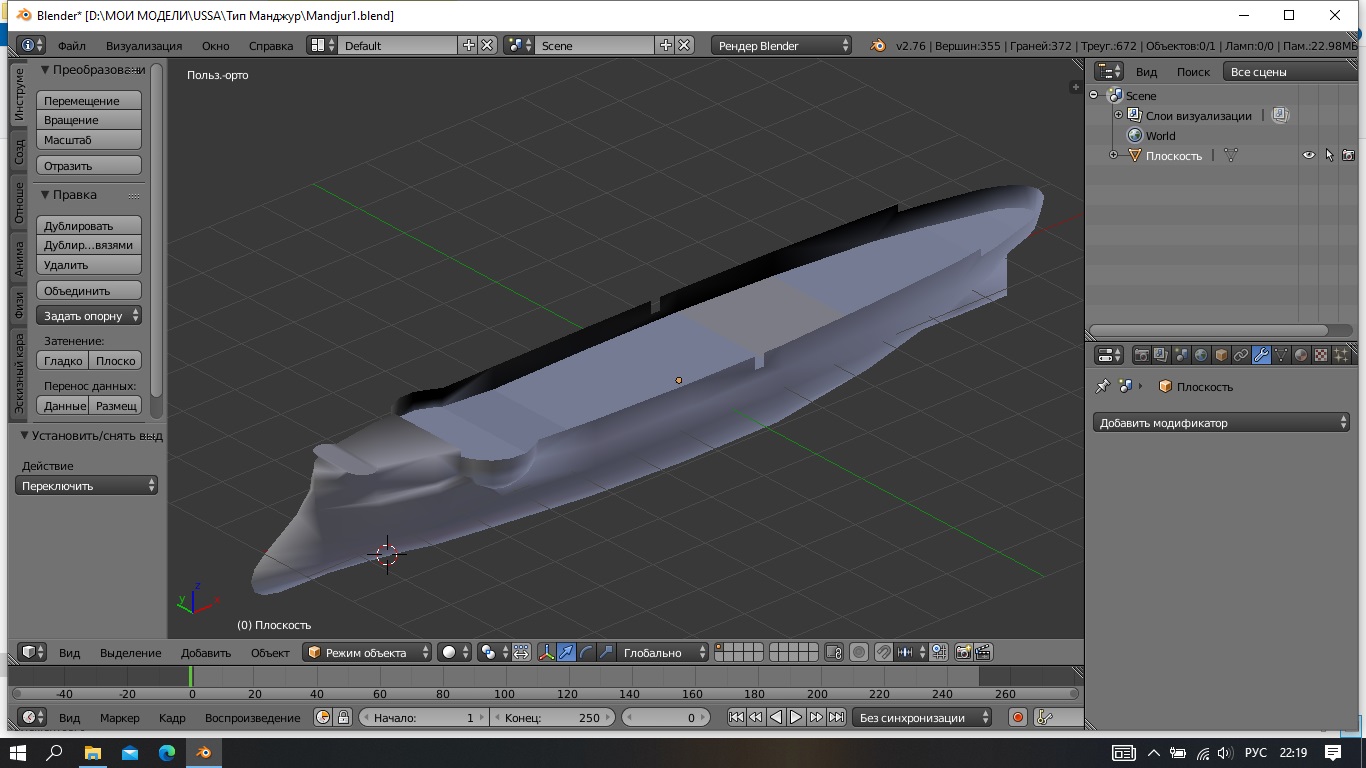Screen dimensions: 1366x768
Task: Click the Конец frame field showing 250
Action: [552, 717]
